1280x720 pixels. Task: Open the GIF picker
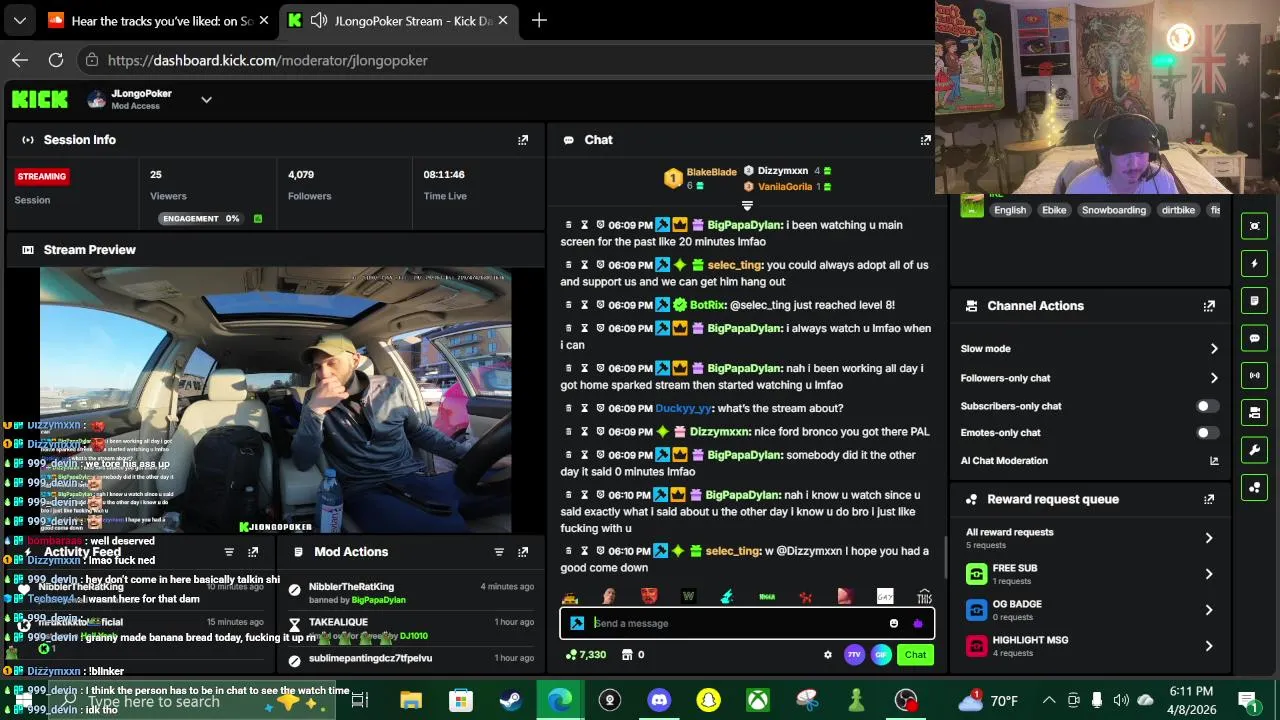tap(881, 655)
